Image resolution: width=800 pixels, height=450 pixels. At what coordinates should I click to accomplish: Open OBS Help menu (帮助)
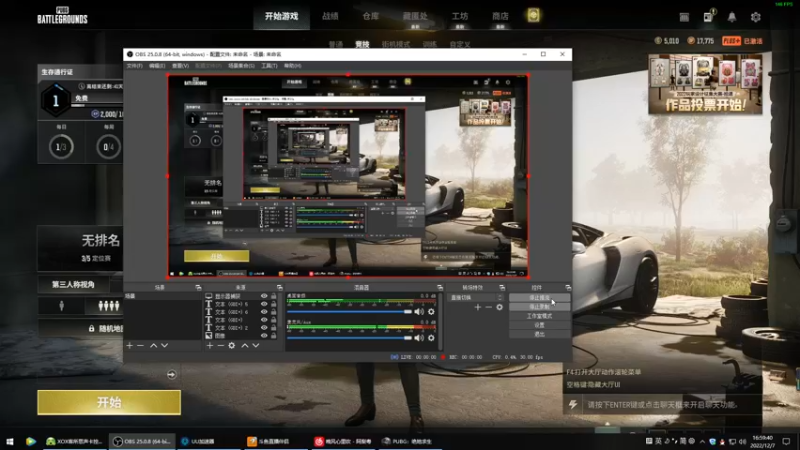click(292, 66)
